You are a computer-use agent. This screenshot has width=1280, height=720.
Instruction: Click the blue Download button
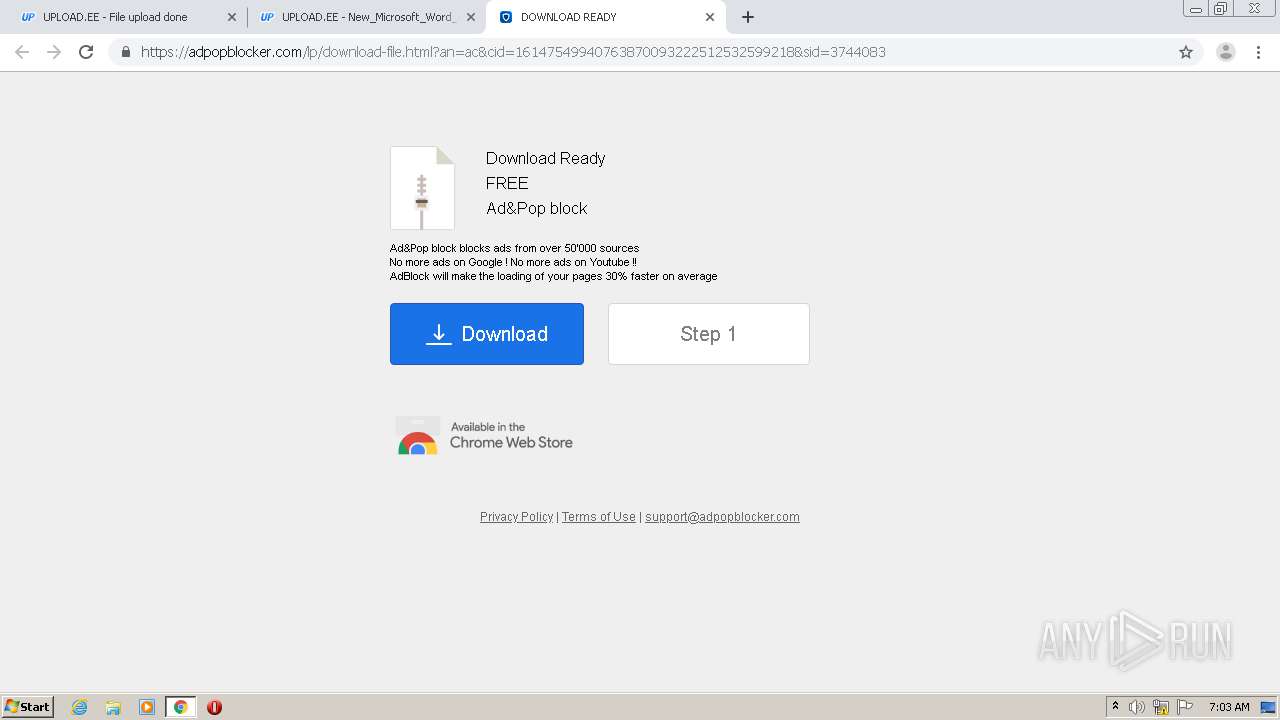point(487,334)
